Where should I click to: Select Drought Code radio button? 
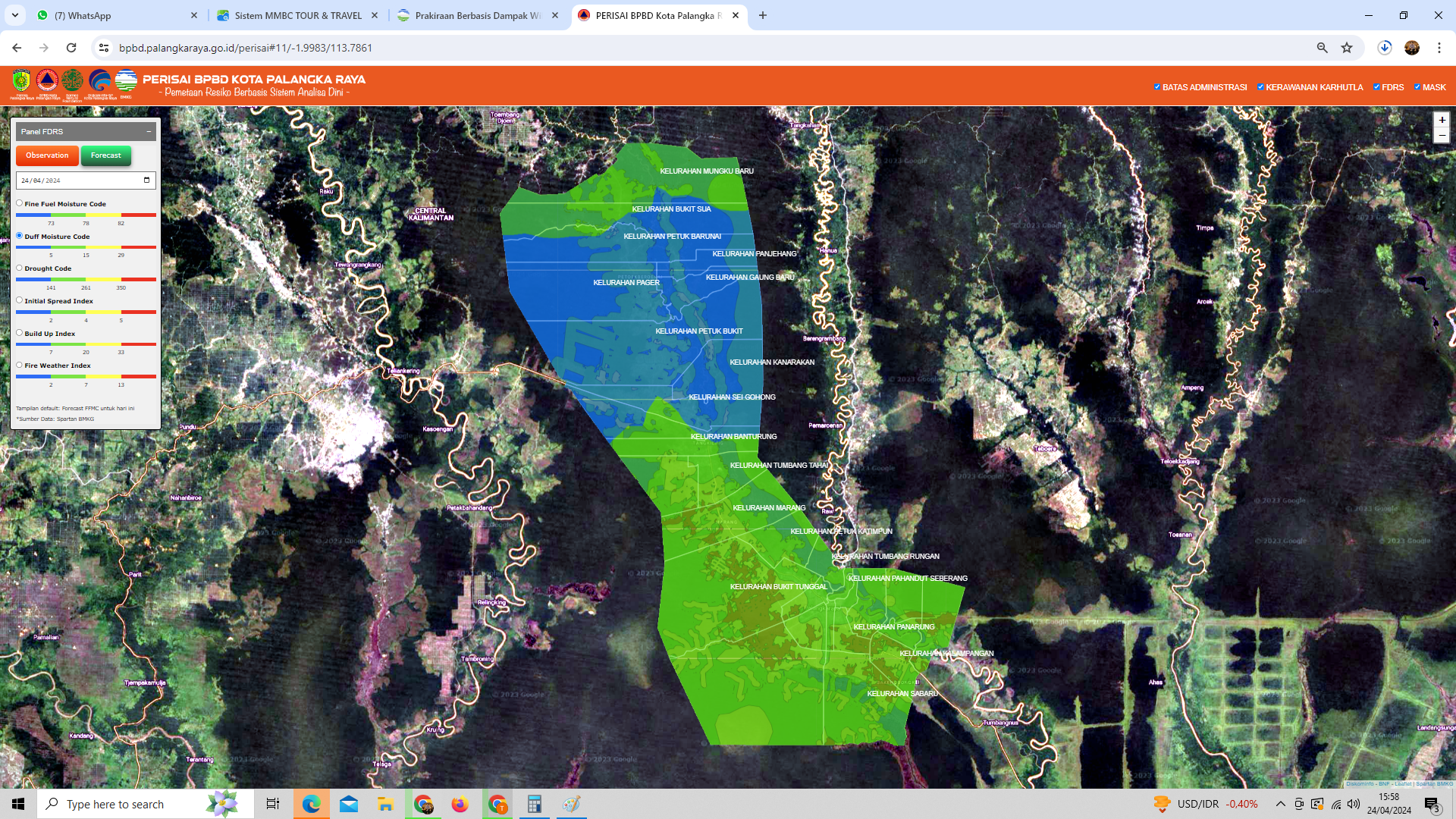click(x=20, y=268)
